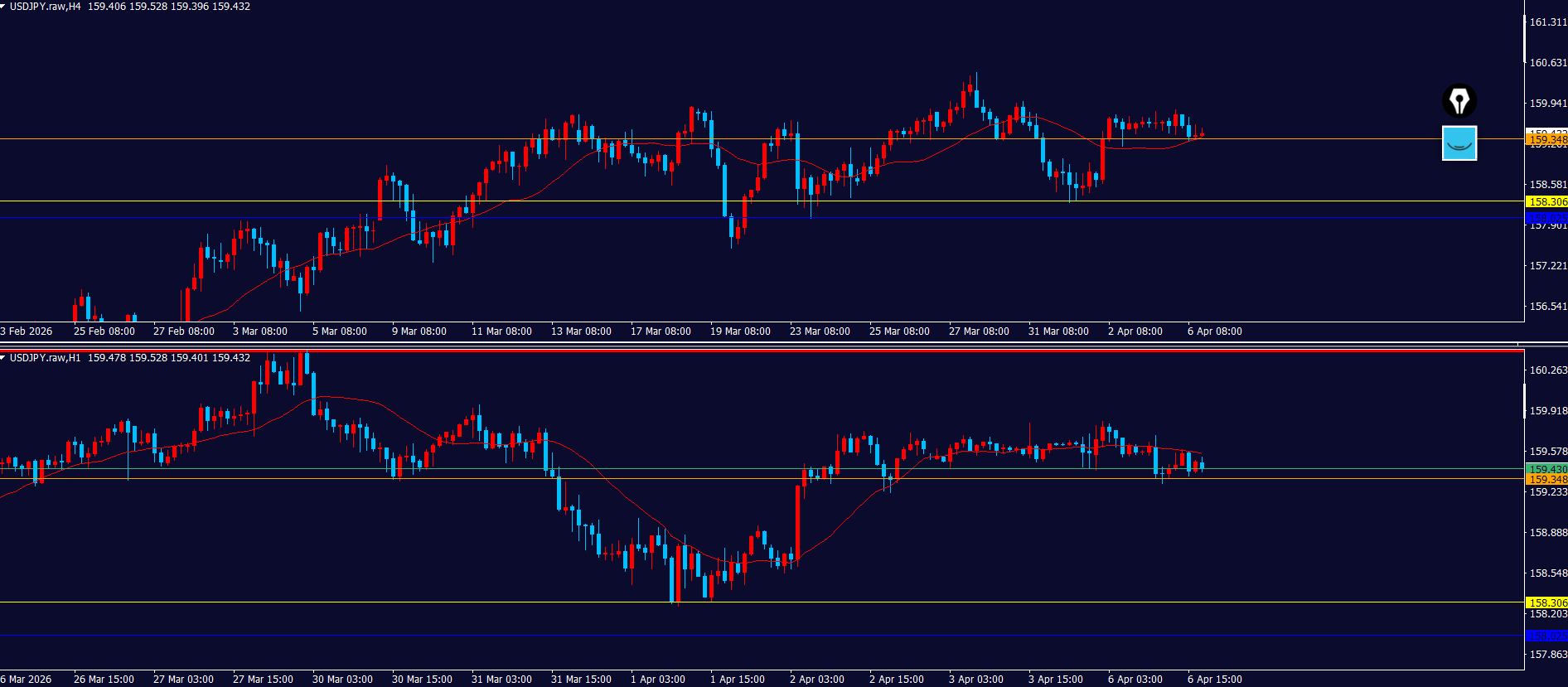Click green 159.430 price label in H1 chart
This screenshot has width=1568, height=687.
1546,469
